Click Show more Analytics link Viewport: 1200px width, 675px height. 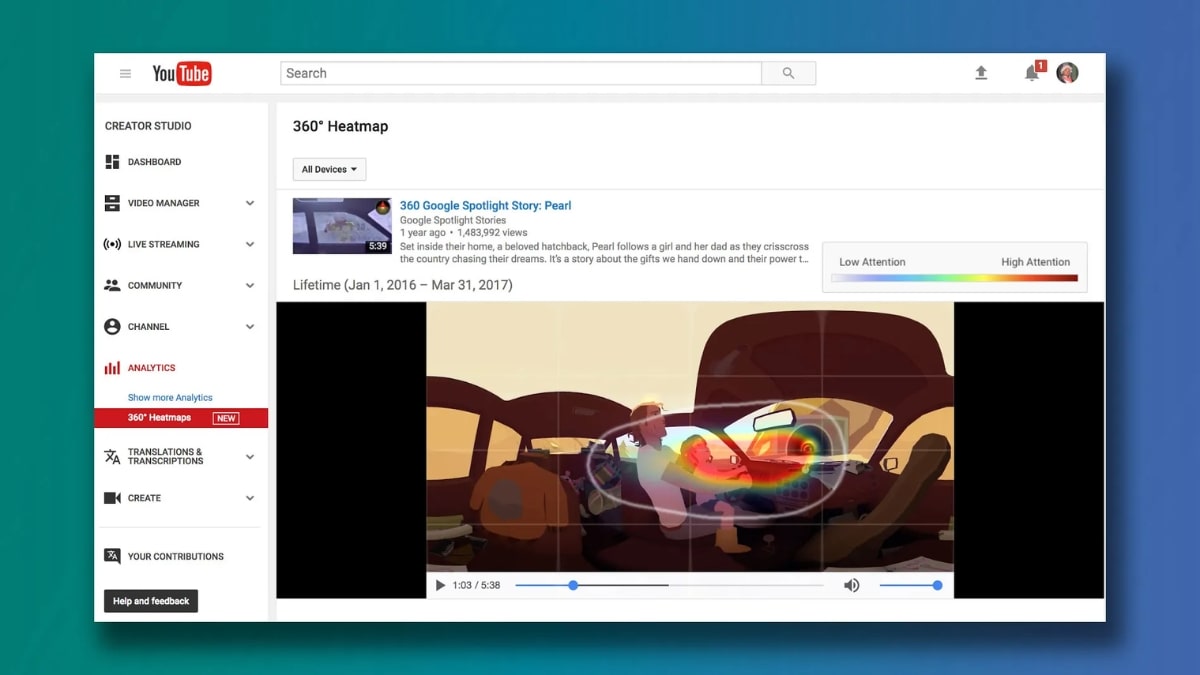pos(170,397)
